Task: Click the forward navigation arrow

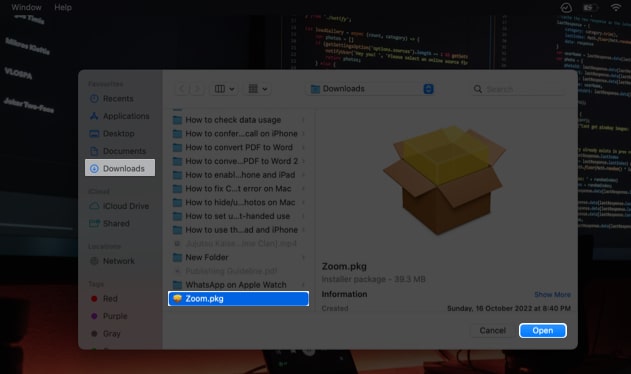Action: click(197, 89)
